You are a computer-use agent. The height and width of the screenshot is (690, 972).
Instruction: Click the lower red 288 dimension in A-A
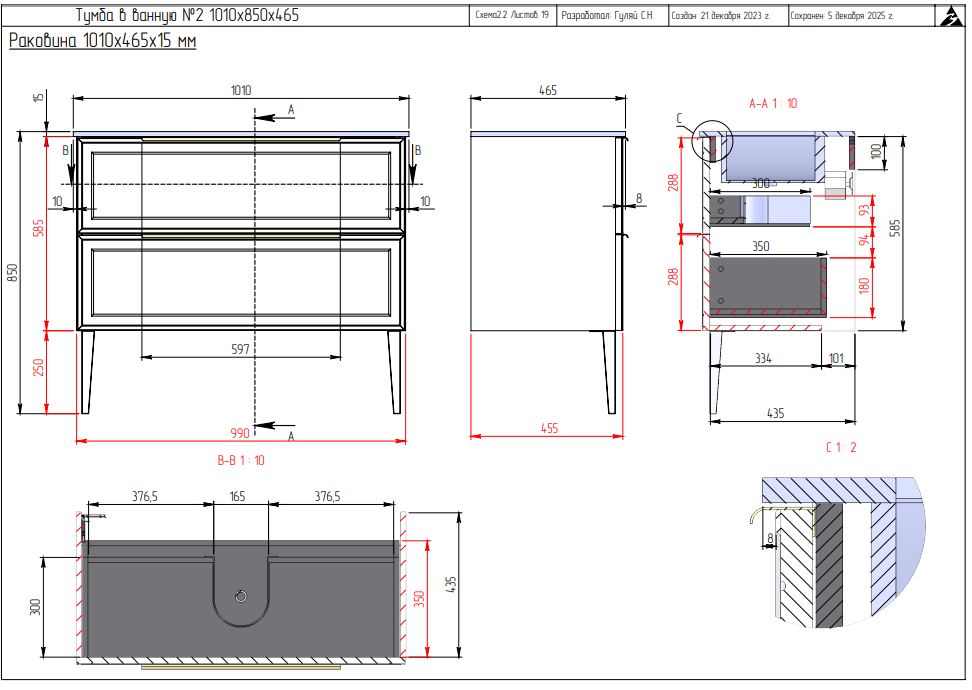(673, 276)
